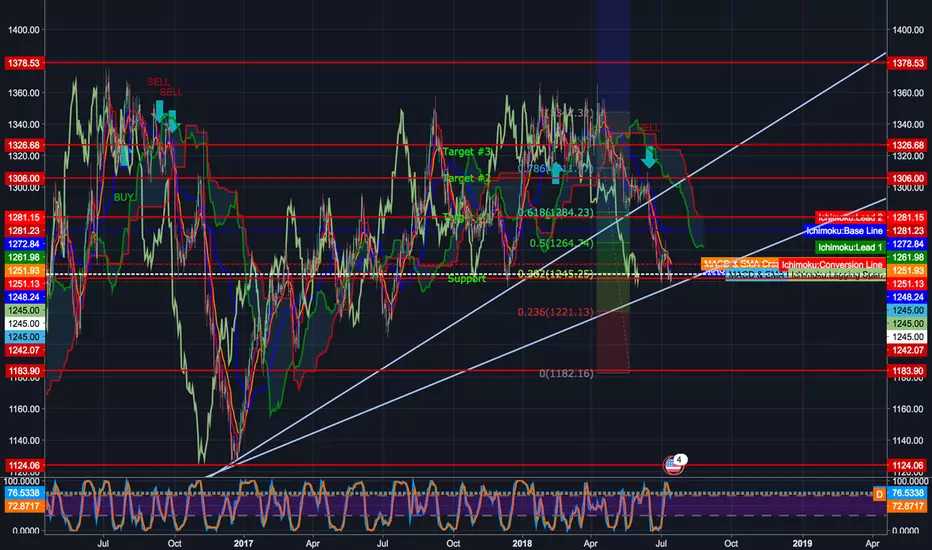Click the 1183.90 price label on the right axis
The width and height of the screenshot is (932, 550).
tap(907, 371)
